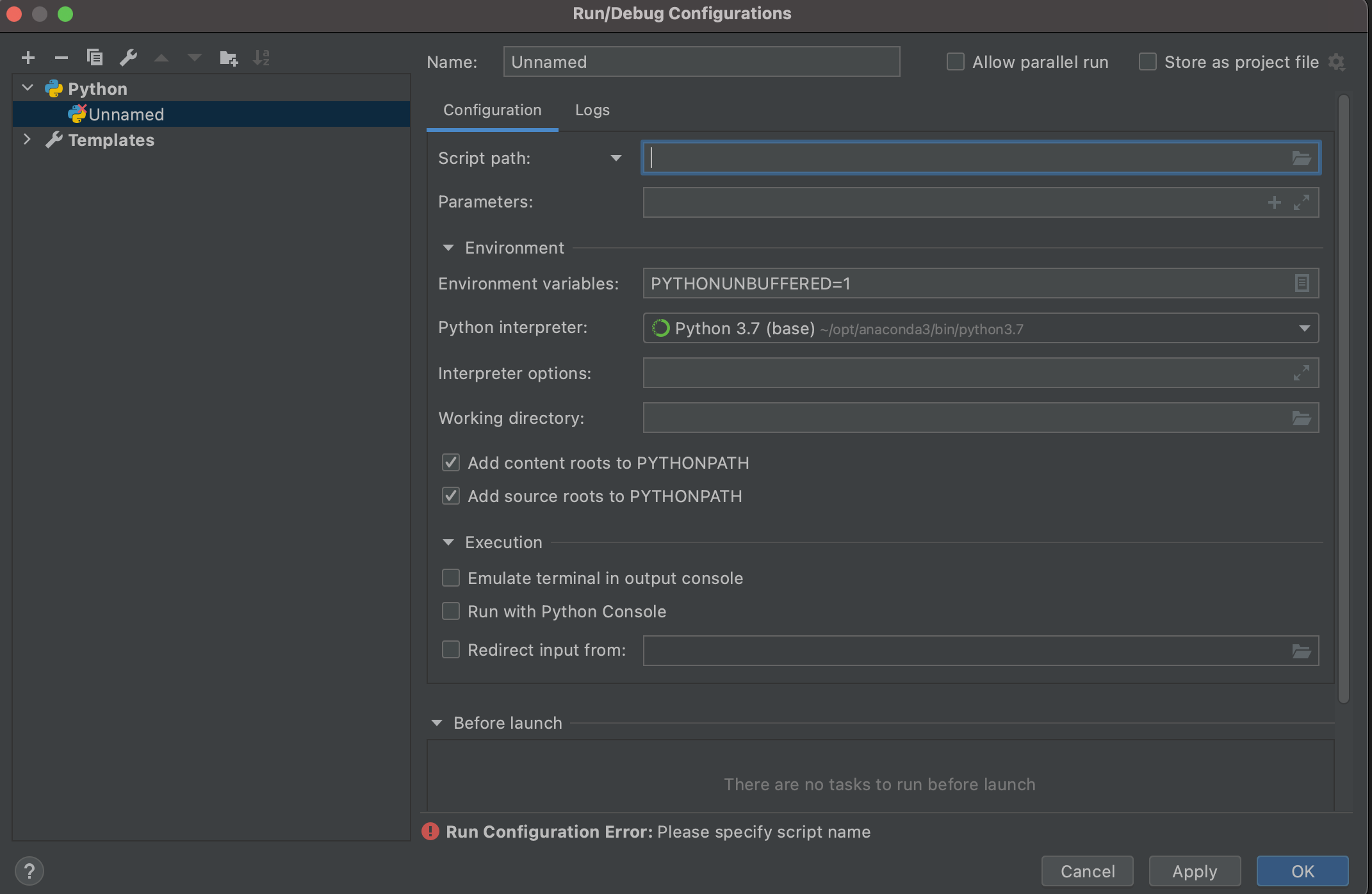The height and width of the screenshot is (894, 1372).
Task: Open the Python interpreter dropdown
Action: click(x=1304, y=329)
